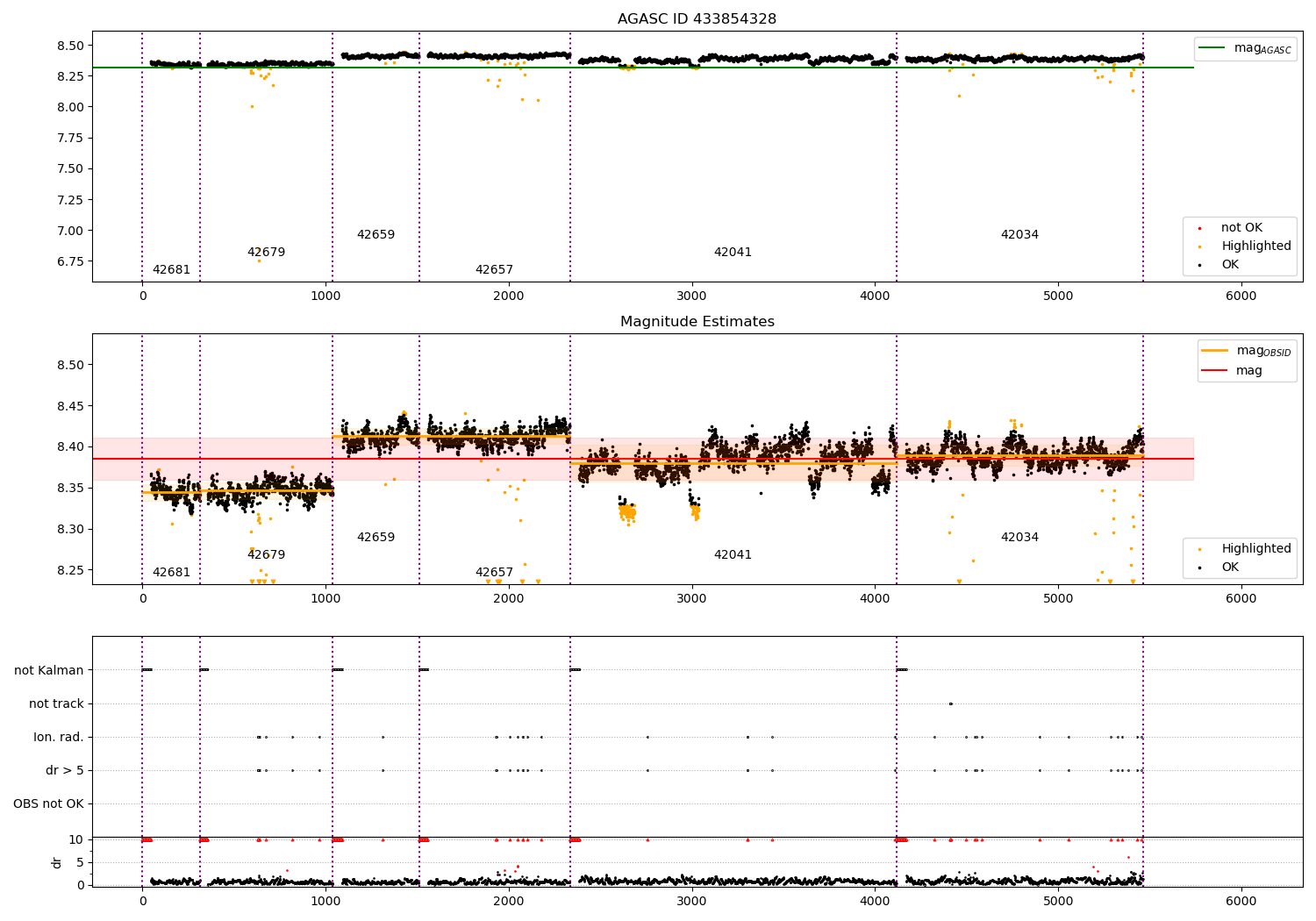Click the 8.30 y-axis tick label
The image size is (1316, 921).
71,529
